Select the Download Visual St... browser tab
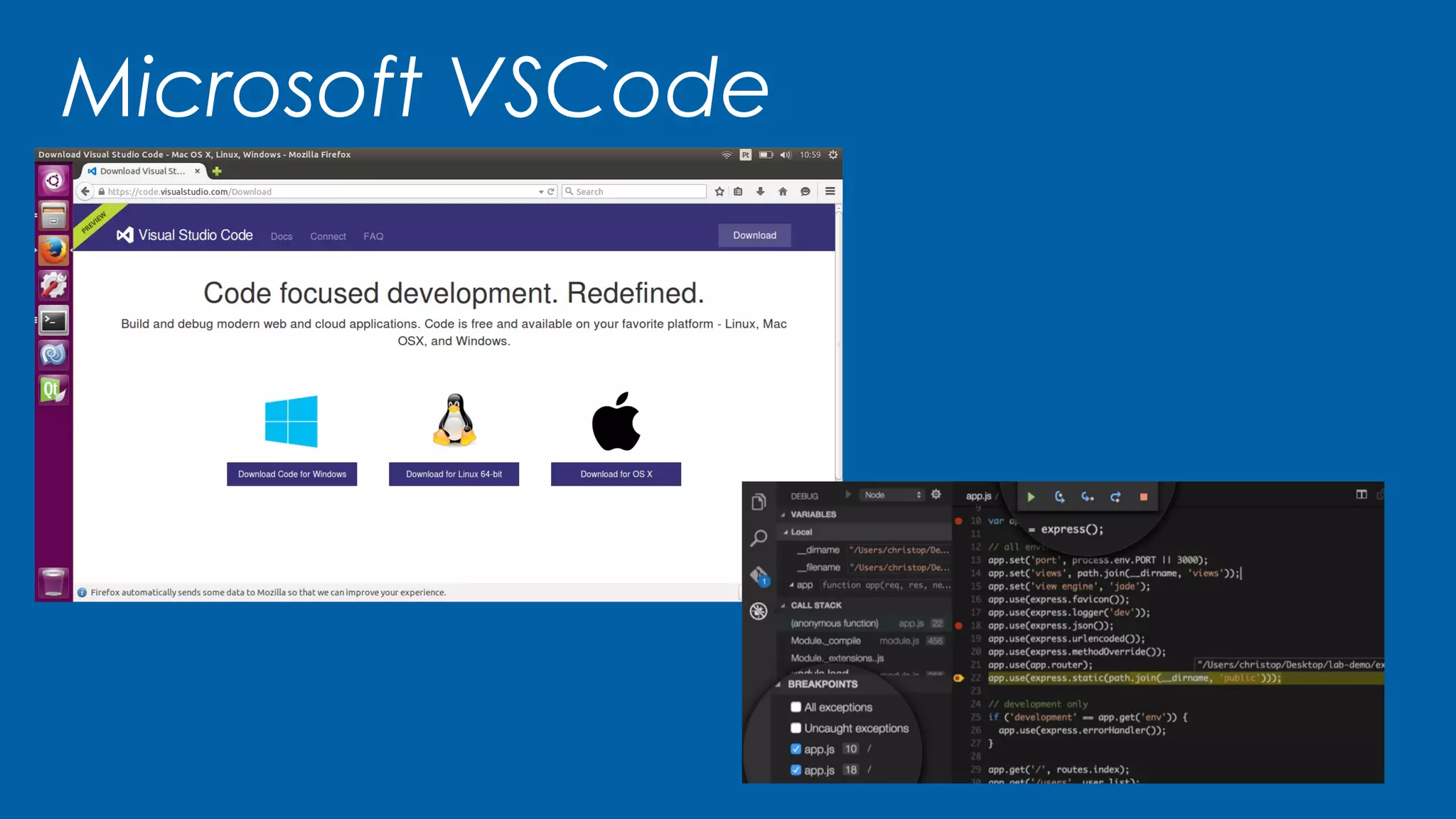 (x=144, y=171)
